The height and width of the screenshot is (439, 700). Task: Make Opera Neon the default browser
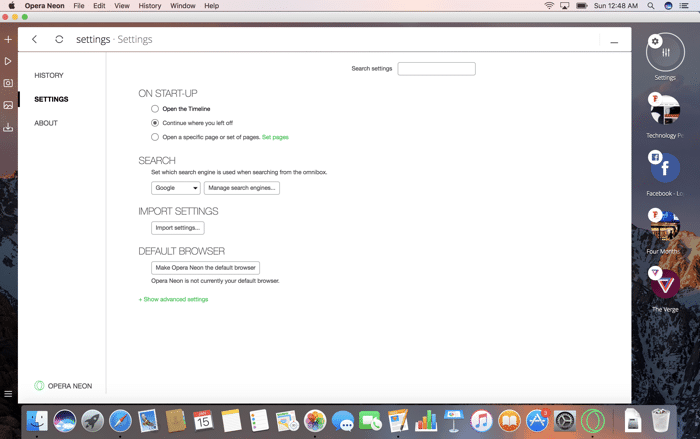pyautogui.click(x=205, y=268)
